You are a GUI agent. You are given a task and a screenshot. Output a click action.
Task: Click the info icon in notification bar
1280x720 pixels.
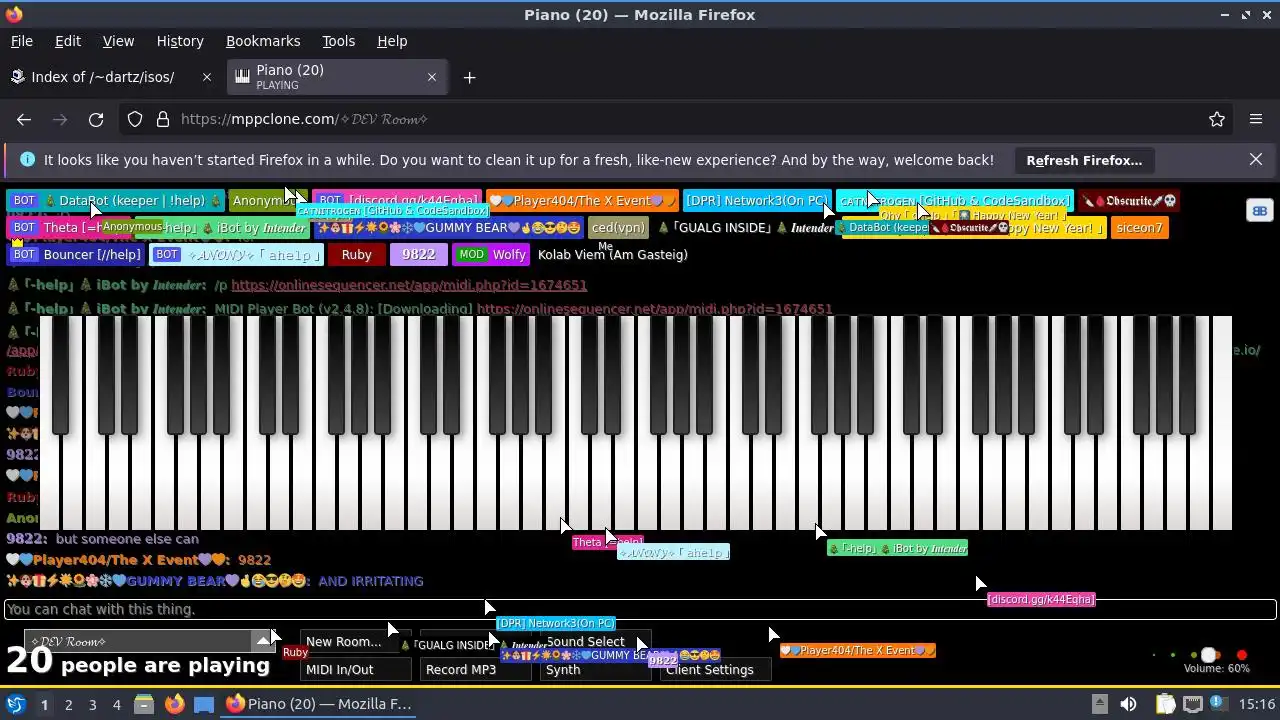[x=27, y=160]
